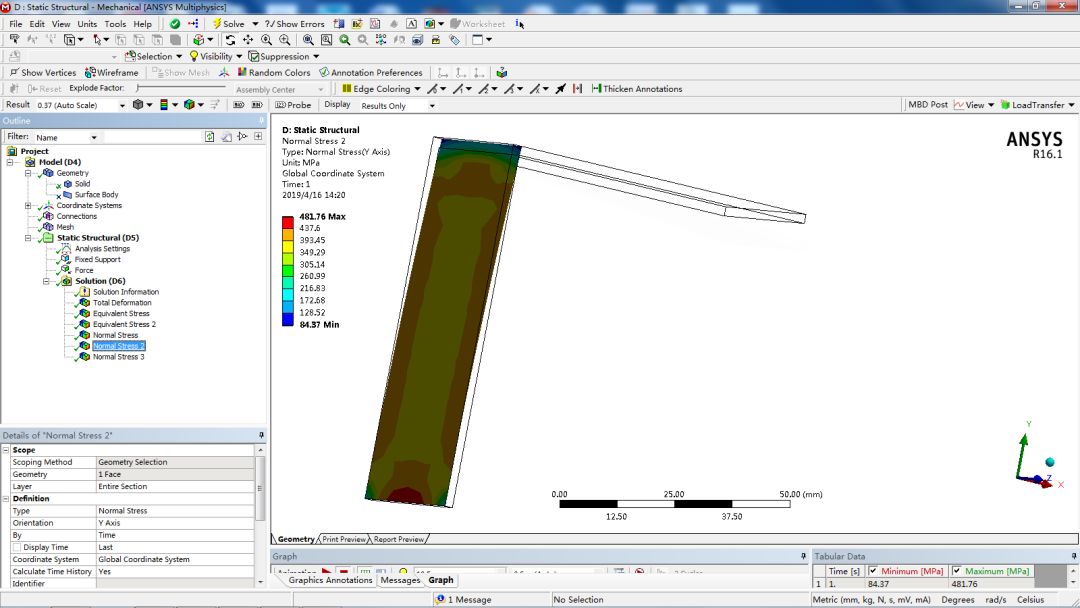Click the red play animation icon

(x=326, y=572)
